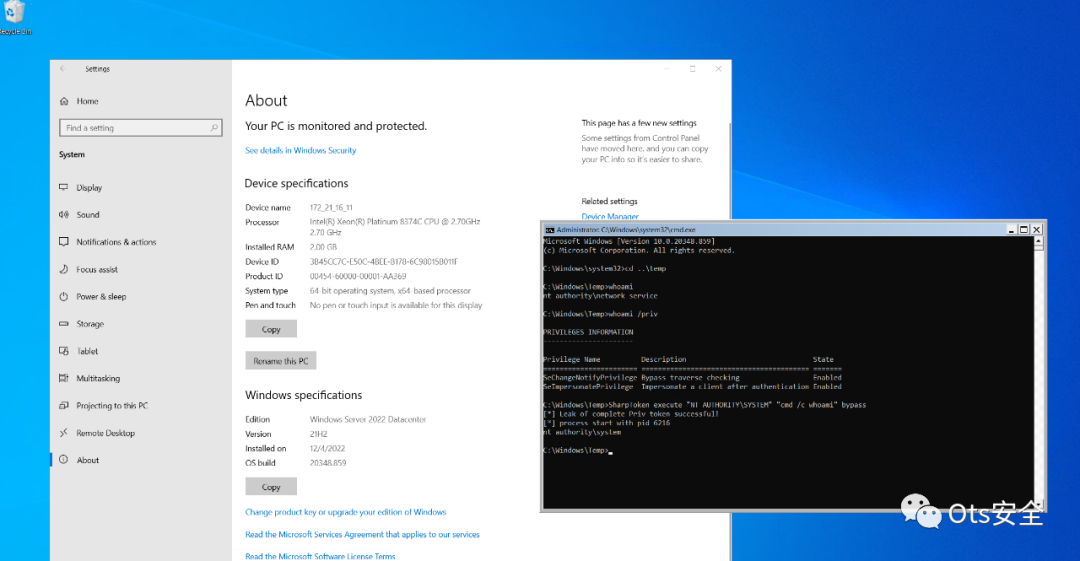The height and width of the screenshot is (561, 1080).
Task: Click the Settings back arrow
Action: pos(63,68)
